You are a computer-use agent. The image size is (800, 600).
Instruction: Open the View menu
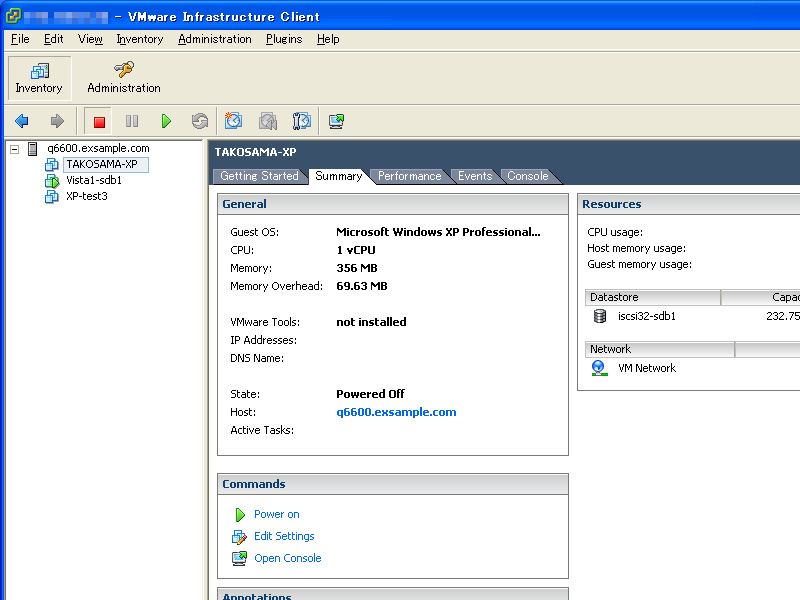point(90,39)
